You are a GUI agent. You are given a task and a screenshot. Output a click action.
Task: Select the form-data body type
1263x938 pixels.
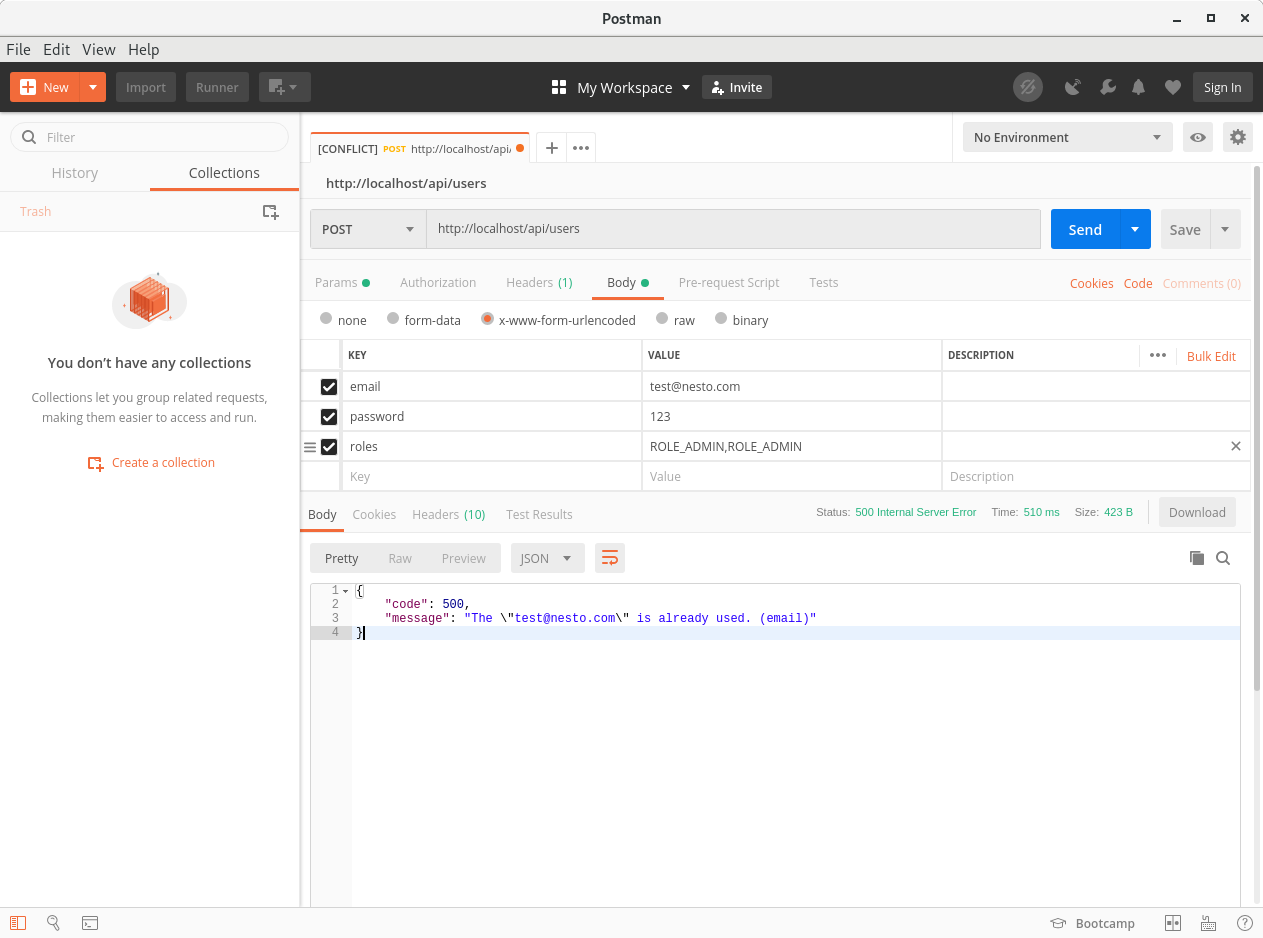coord(392,319)
